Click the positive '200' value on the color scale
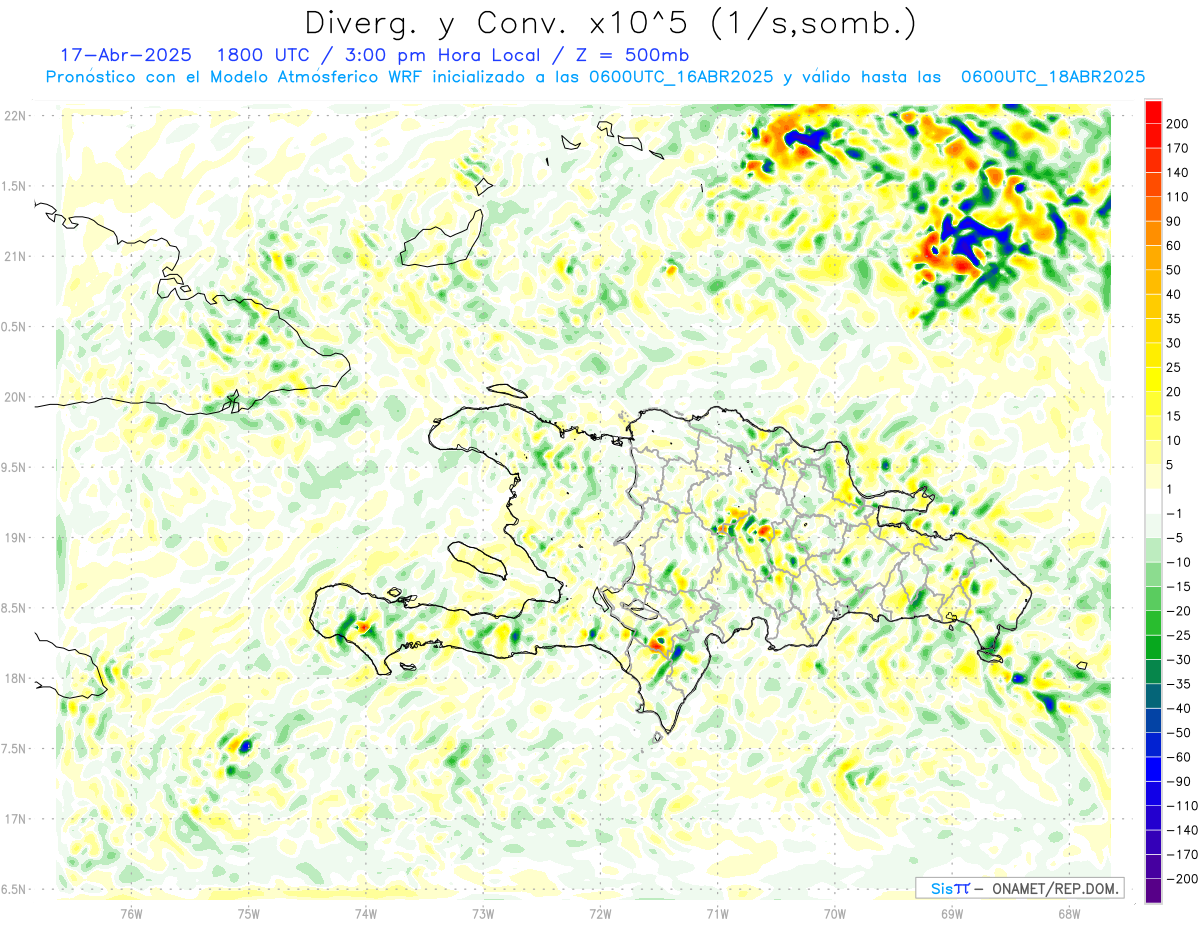 (x=1177, y=122)
